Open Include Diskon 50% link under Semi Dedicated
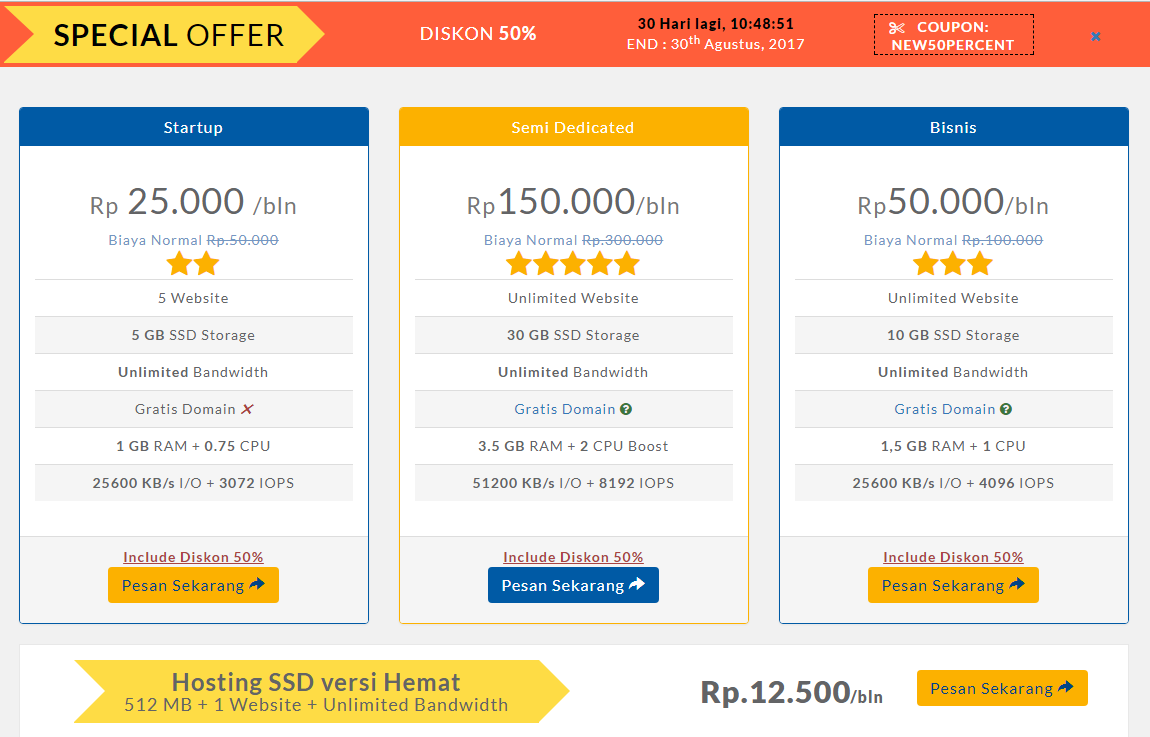The image size is (1150, 737). click(x=573, y=557)
